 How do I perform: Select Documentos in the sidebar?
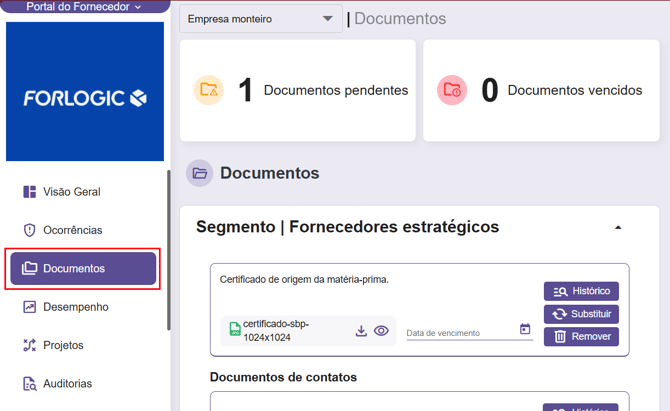click(x=83, y=268)
